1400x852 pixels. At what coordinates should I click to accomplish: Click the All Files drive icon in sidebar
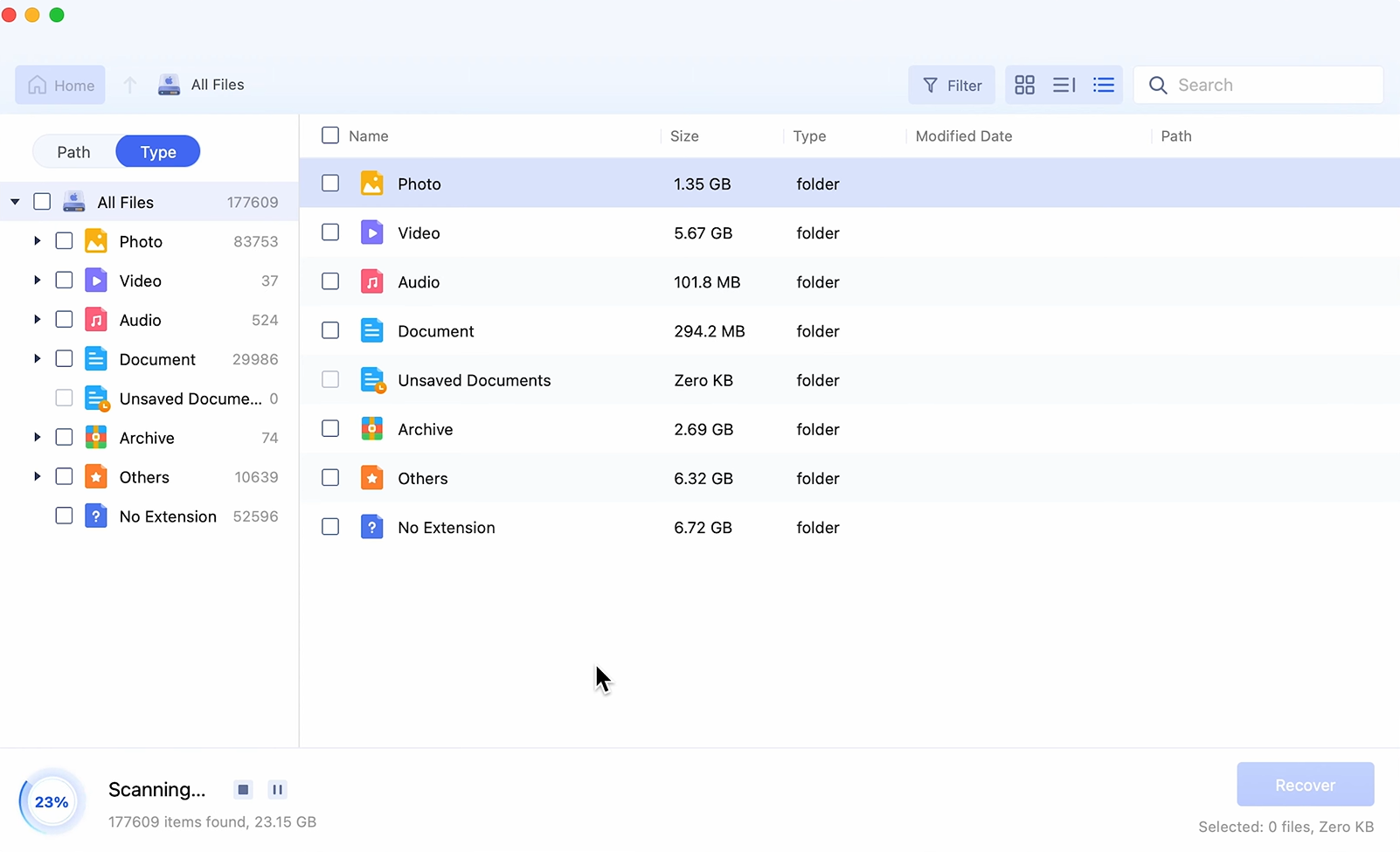coord(74,202)
